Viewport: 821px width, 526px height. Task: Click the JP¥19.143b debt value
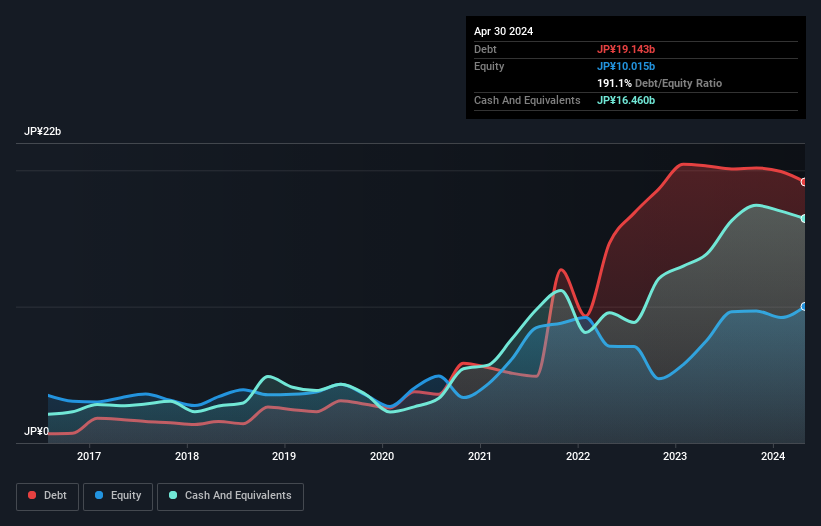point(626,49)
